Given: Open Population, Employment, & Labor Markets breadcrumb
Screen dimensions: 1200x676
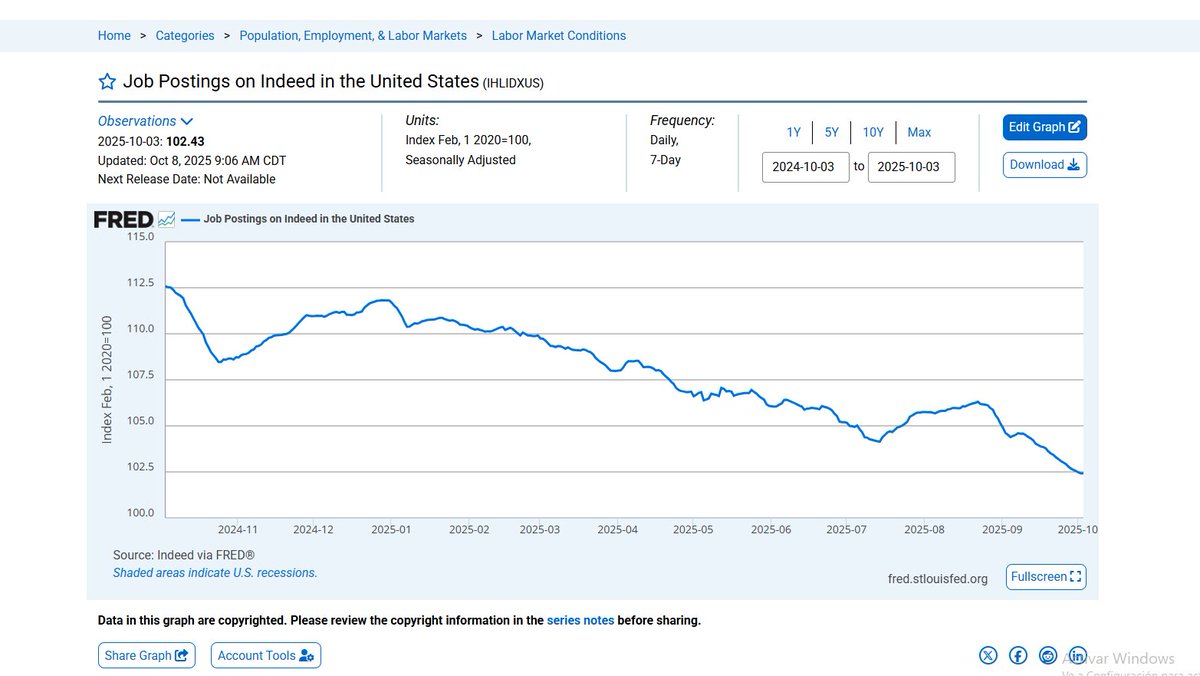Looking at the screenshot, I should pos(353,35).
